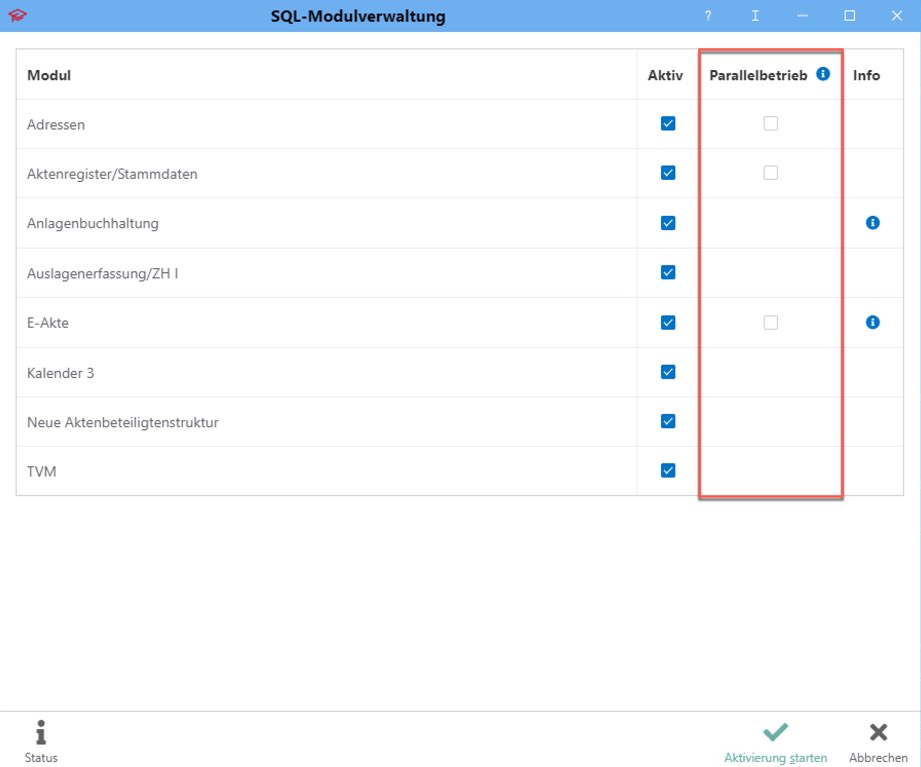Uncheck Aktiv for Kalender 3
This screenshot has height=767, width=921.
(668, 372)
